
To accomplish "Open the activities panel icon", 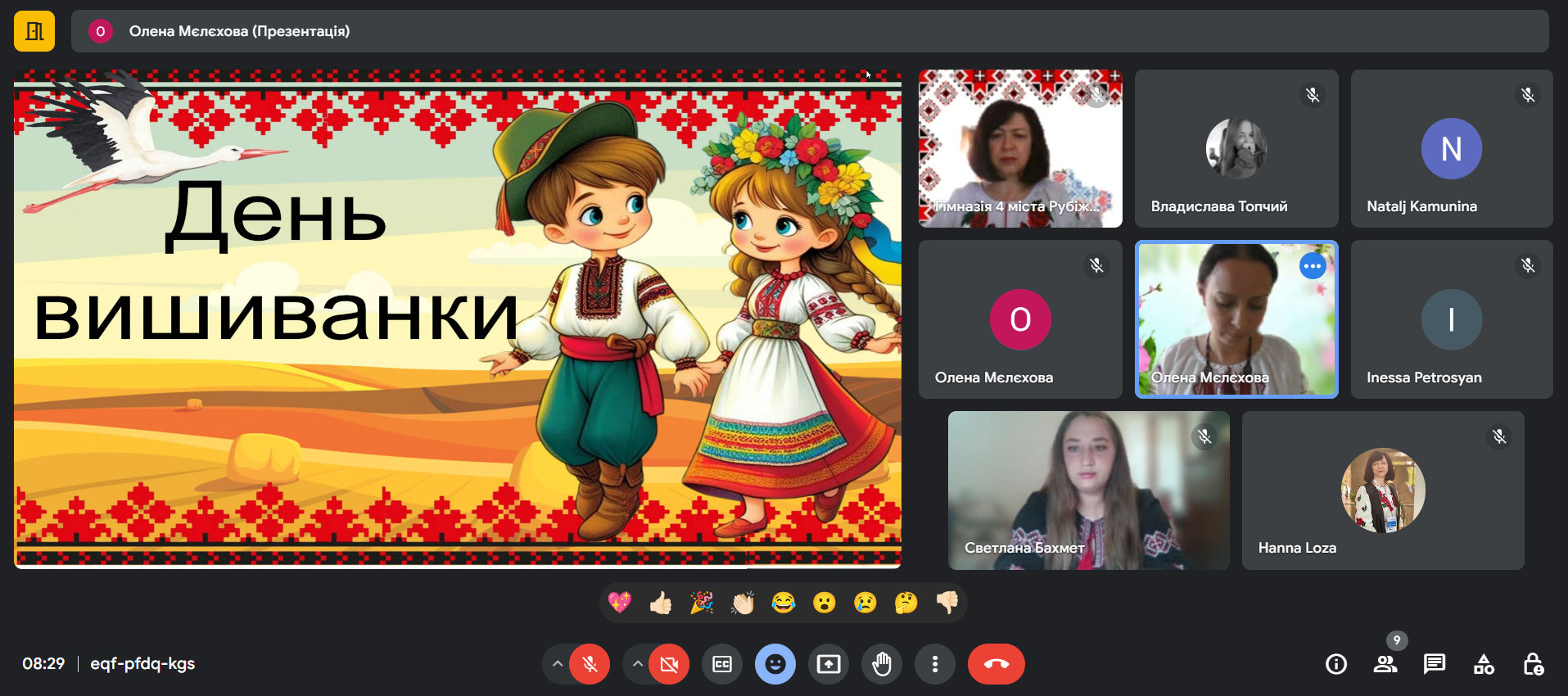I will [x=1484, y=664].
